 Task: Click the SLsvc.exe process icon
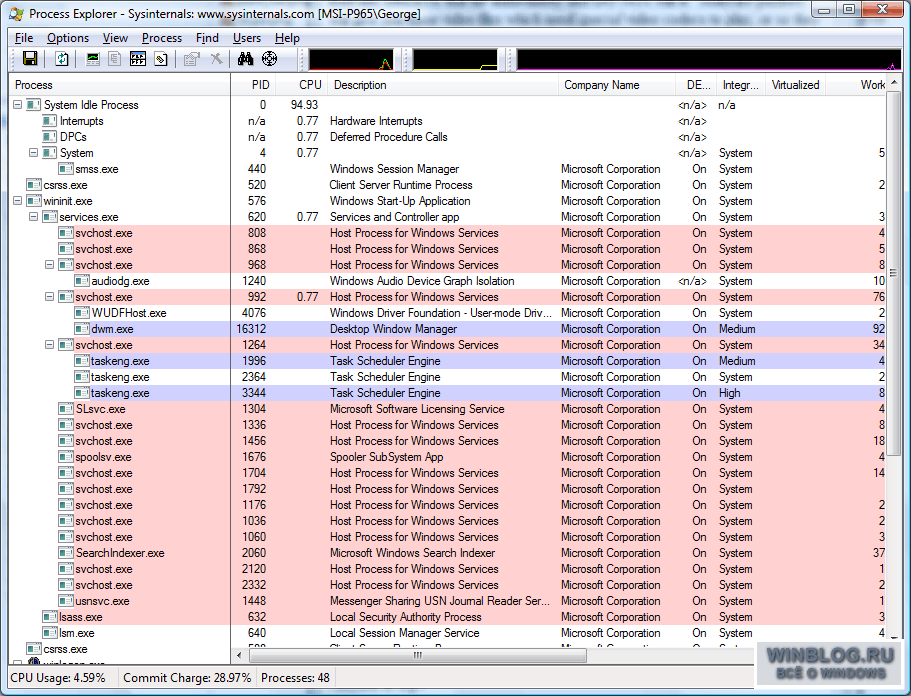click(66, 409)
